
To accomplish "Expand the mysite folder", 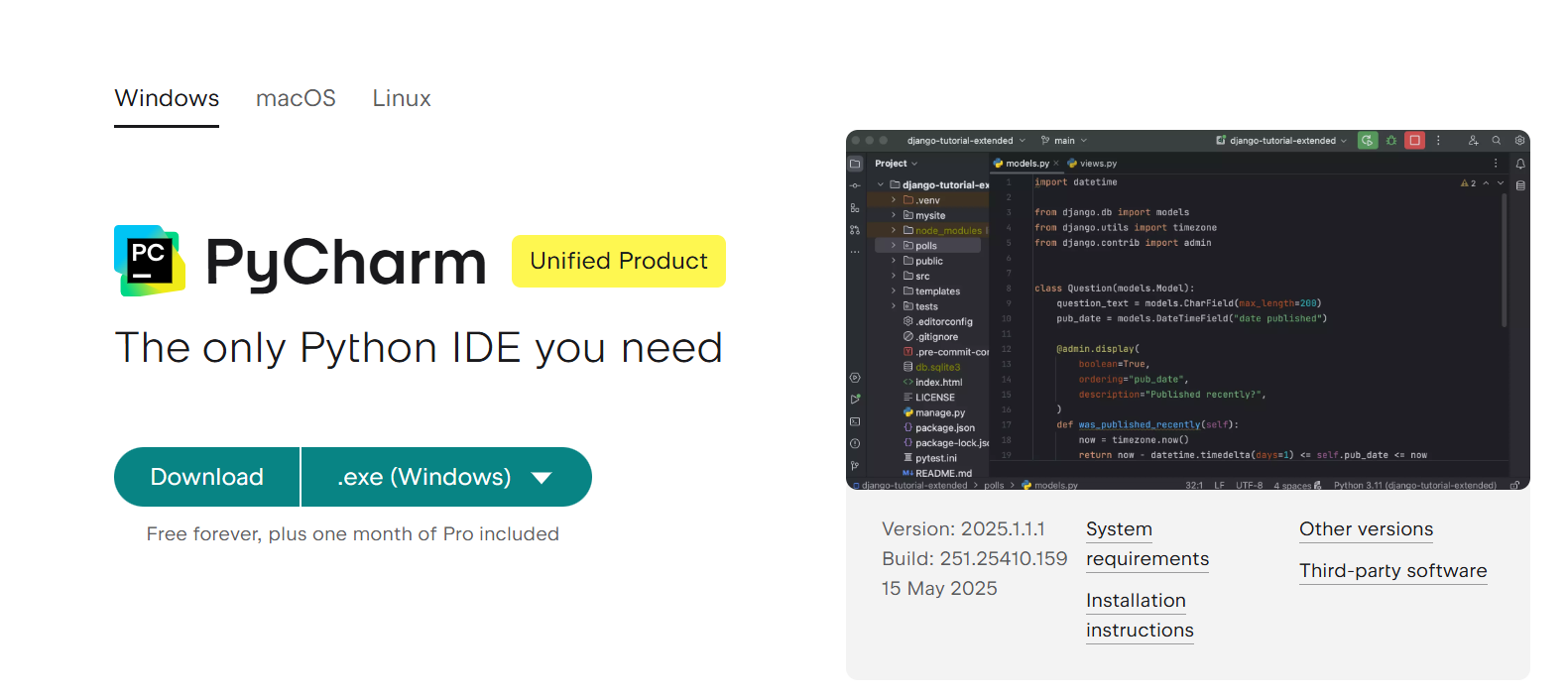I will tap(894, 215).
